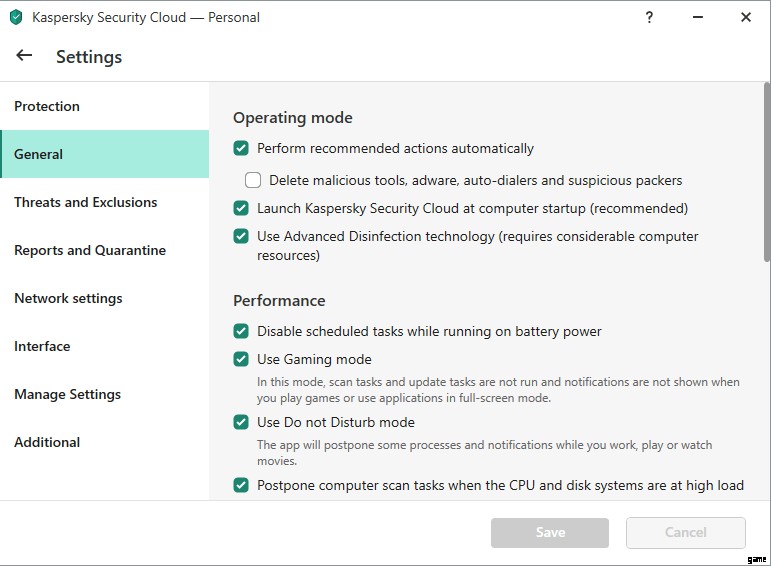Open Manage Settings section
The height and width of the screenshot is (566, 771).
point(67,394)
